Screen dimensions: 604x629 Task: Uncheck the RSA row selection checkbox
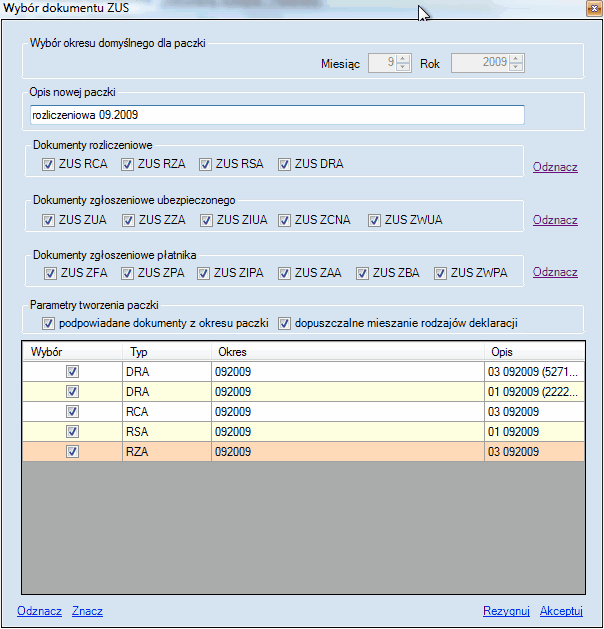(73, 432)
